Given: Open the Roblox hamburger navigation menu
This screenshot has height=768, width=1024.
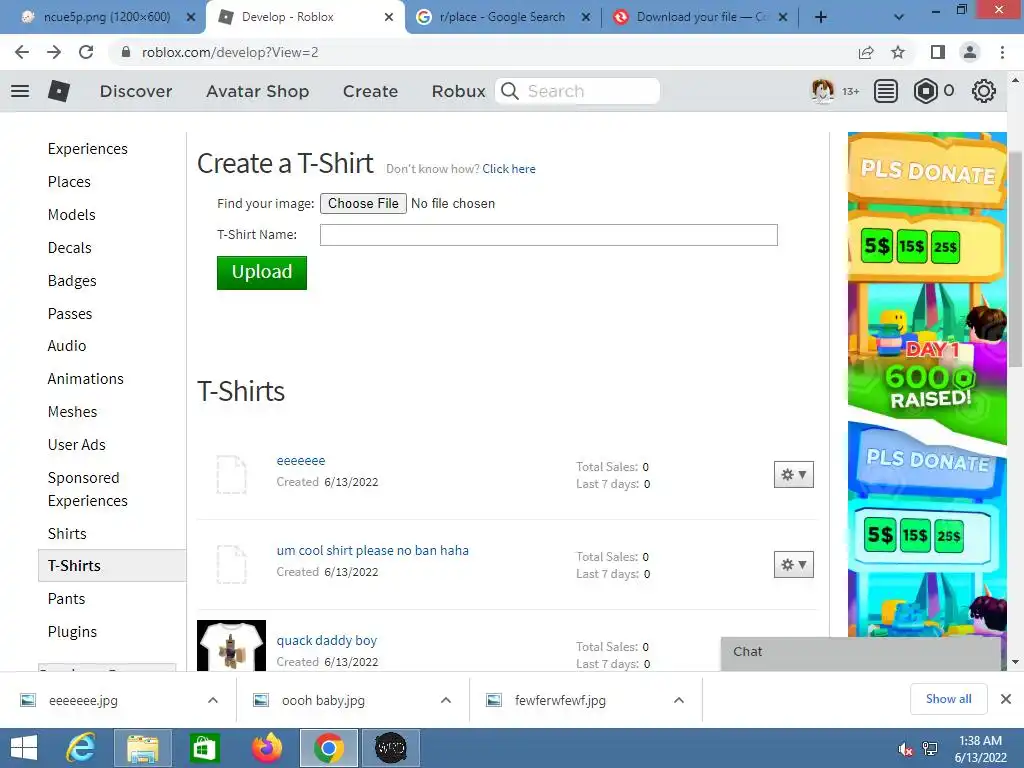Looking at the screenshot, I should click(20, 91).
